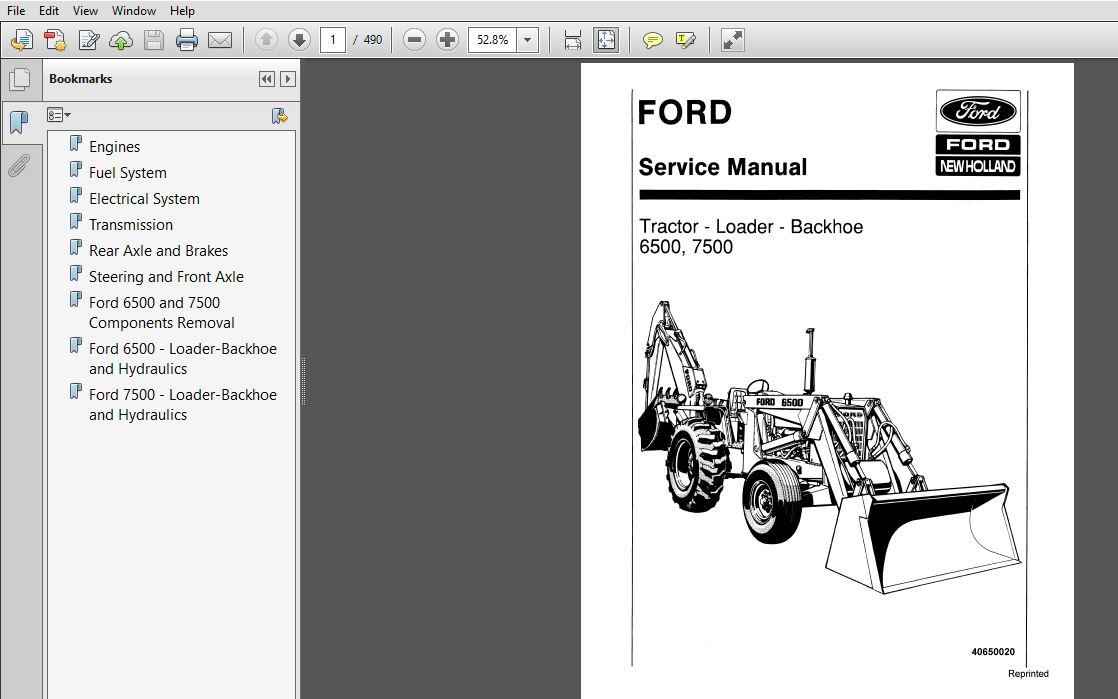Open the Fuel System bookmark
The width and height of the screenshot is (1118, 699).
coord(128,173)
